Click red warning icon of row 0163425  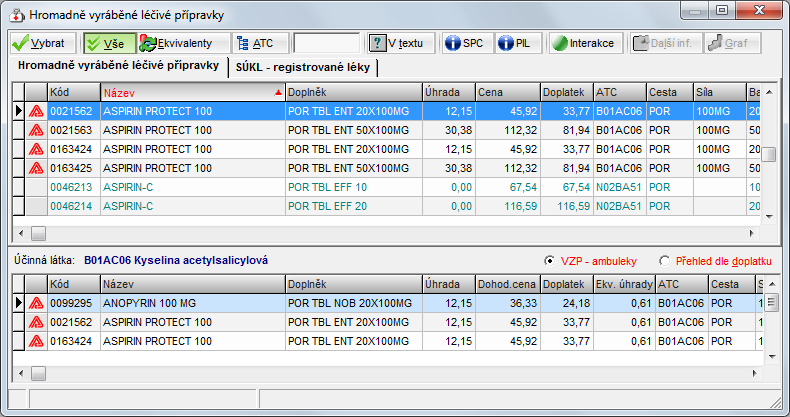point(36,168)
